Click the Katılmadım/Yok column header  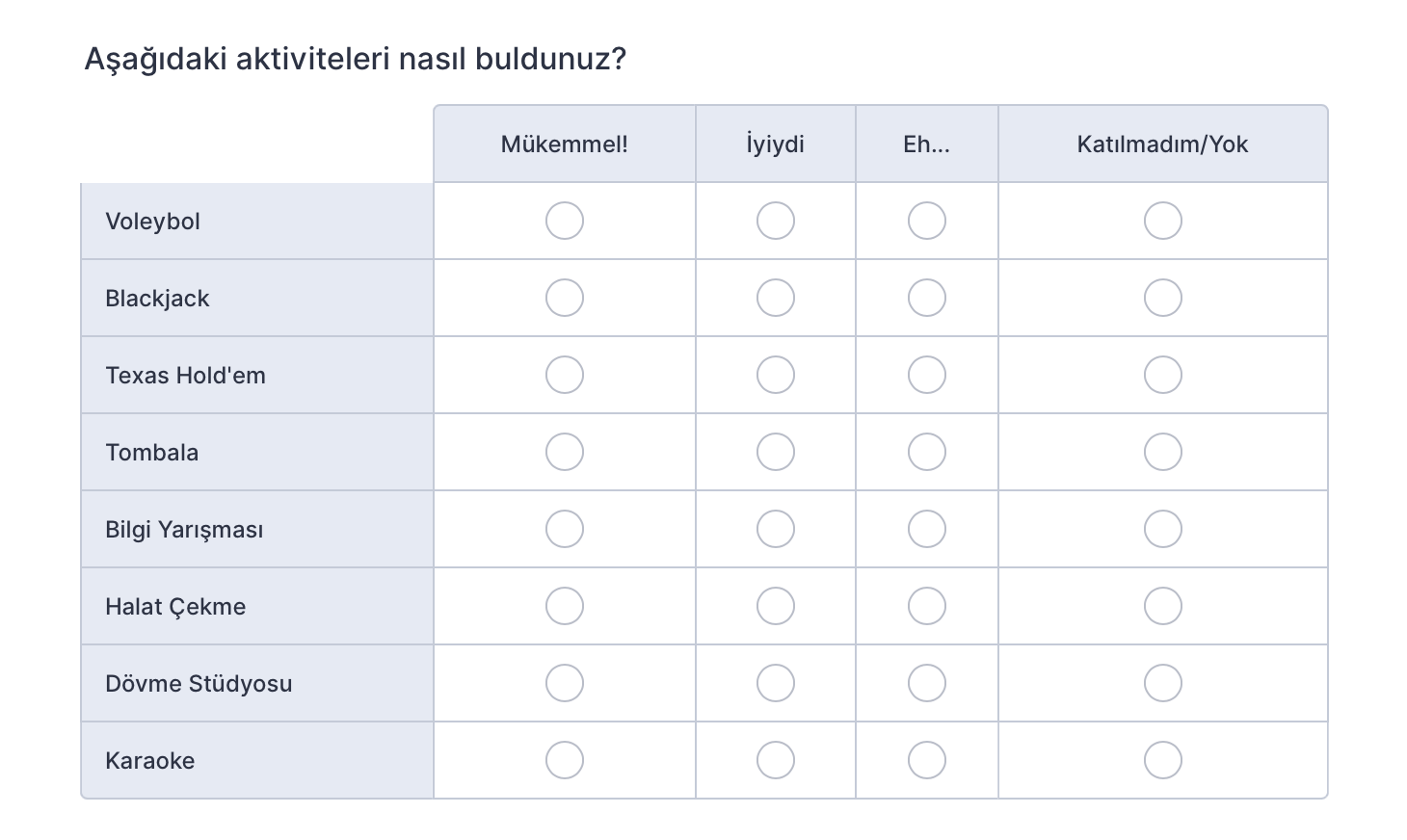[1163, 144]
